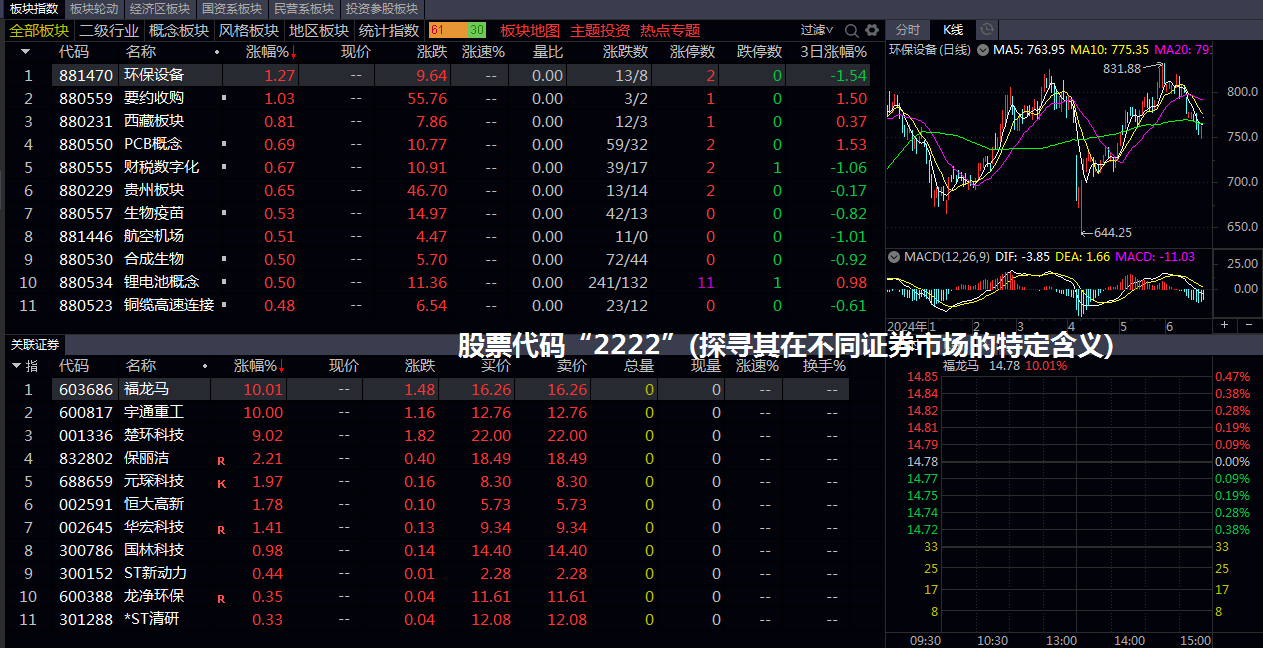Viewport: 1263px width, 648px height.
Task: Click the square marker on 要约收购 row
Action: 223,98
